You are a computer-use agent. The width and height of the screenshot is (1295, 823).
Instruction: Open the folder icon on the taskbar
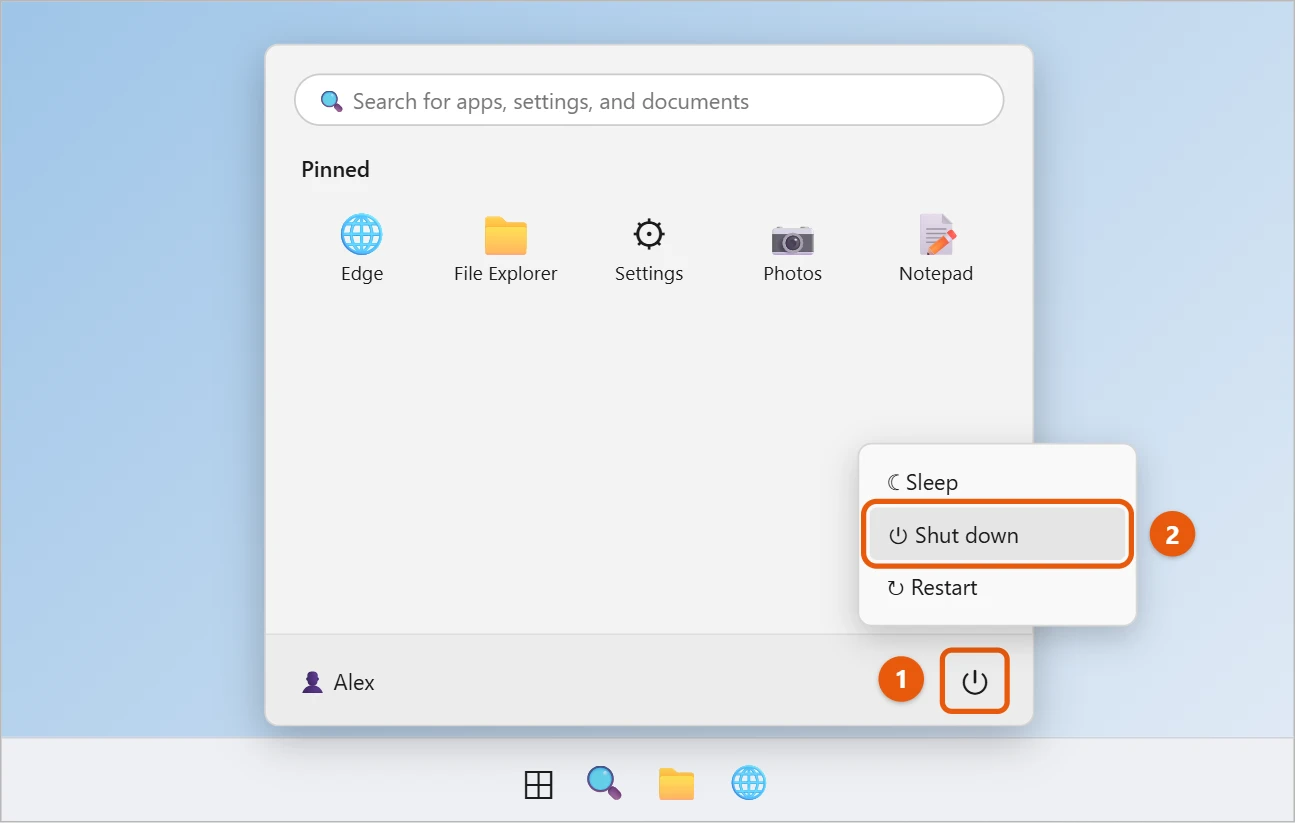click(677, 784)
